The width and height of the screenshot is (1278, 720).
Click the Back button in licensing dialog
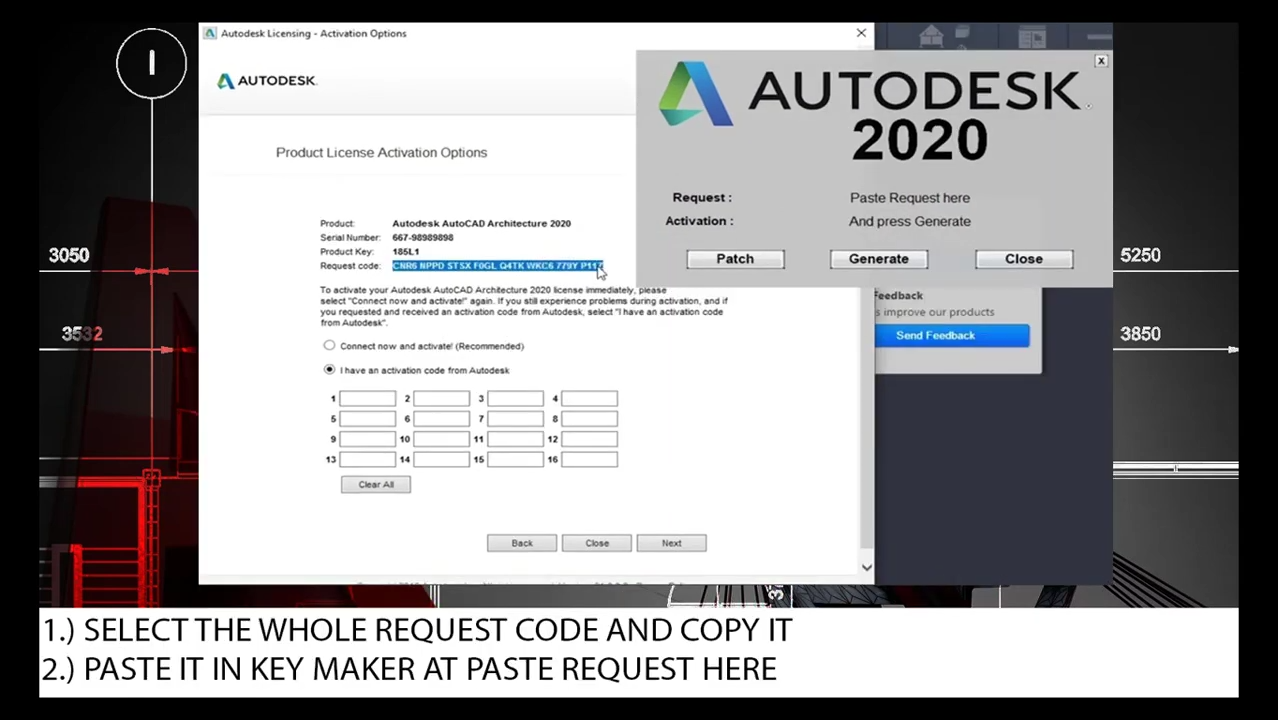tap(522, 543)
